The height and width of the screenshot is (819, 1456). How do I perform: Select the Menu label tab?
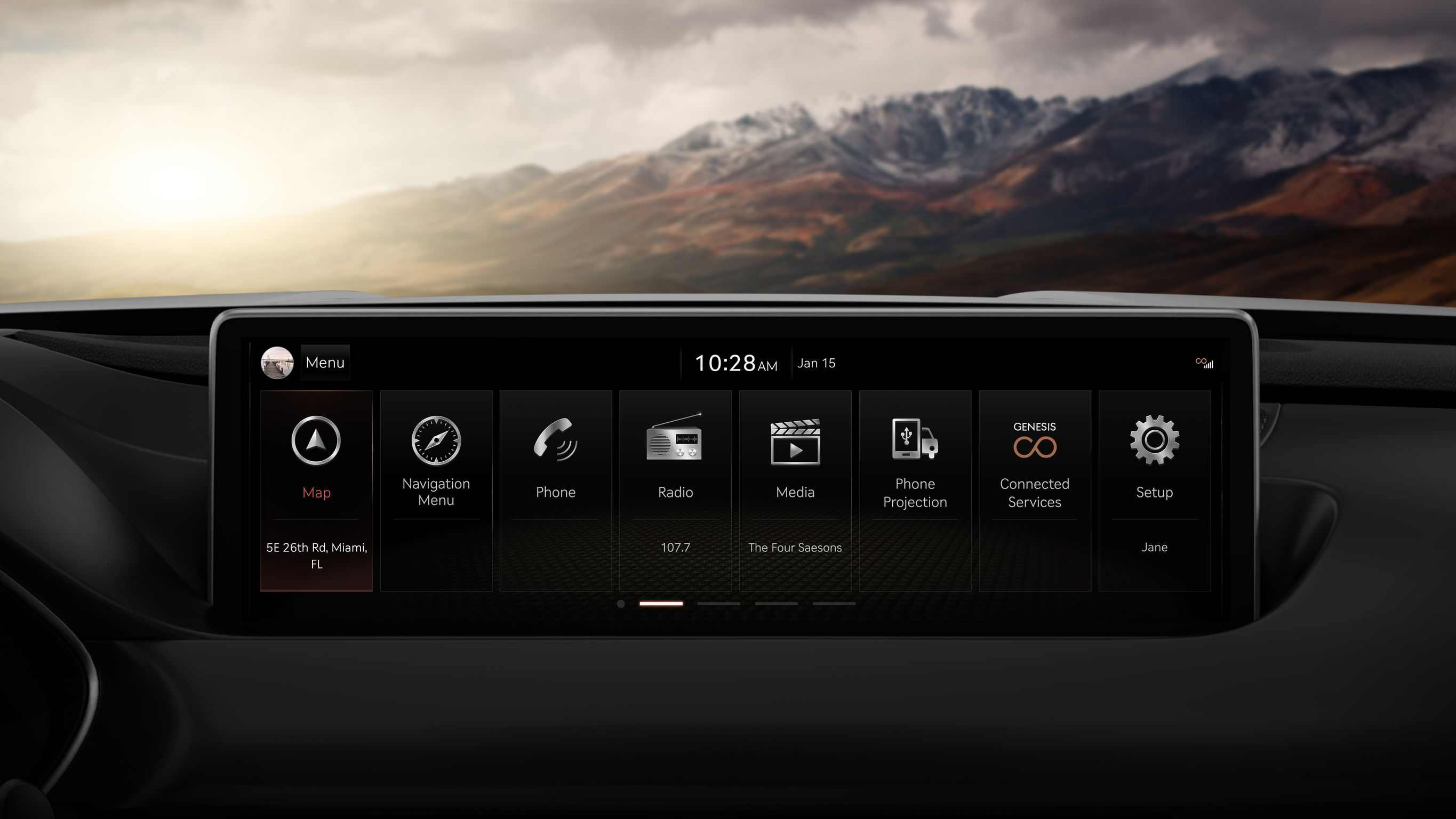tap(325, 361)
